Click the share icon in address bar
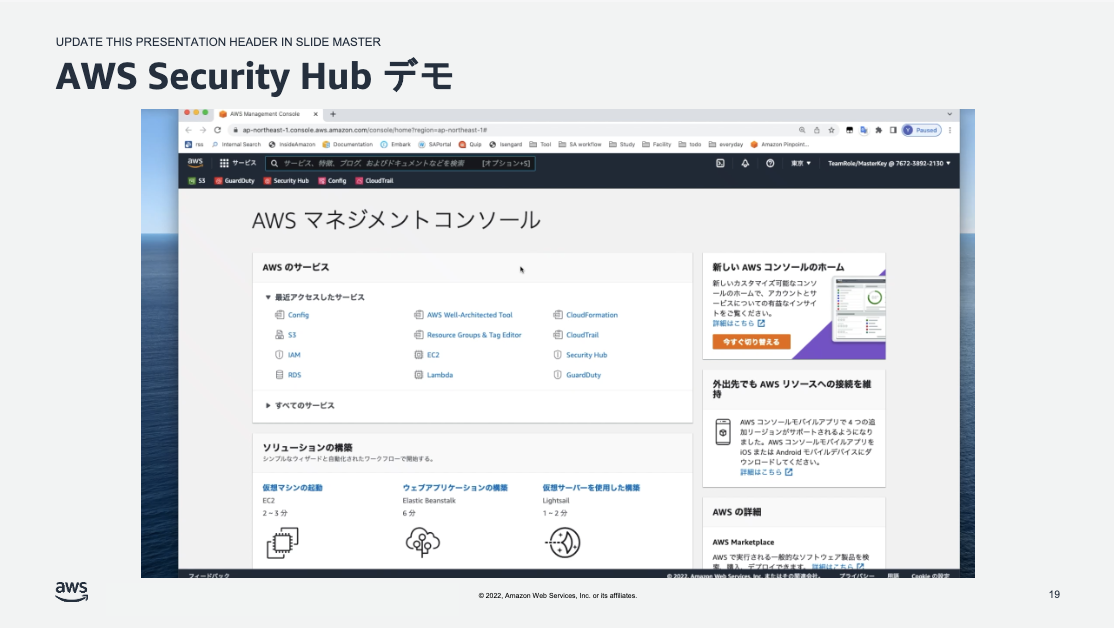 816,130
